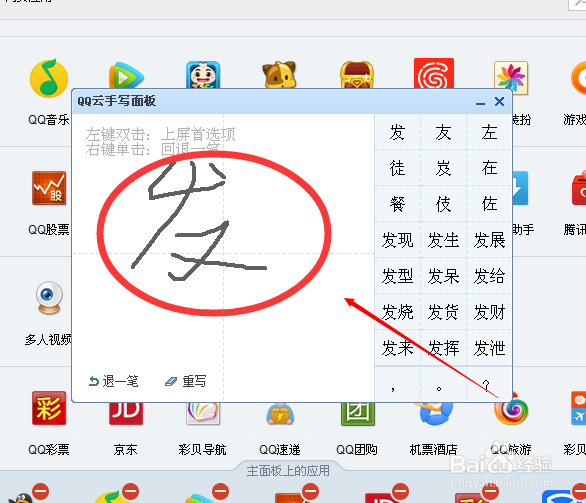Click the cartoon boy game app icon

[203, 75]
